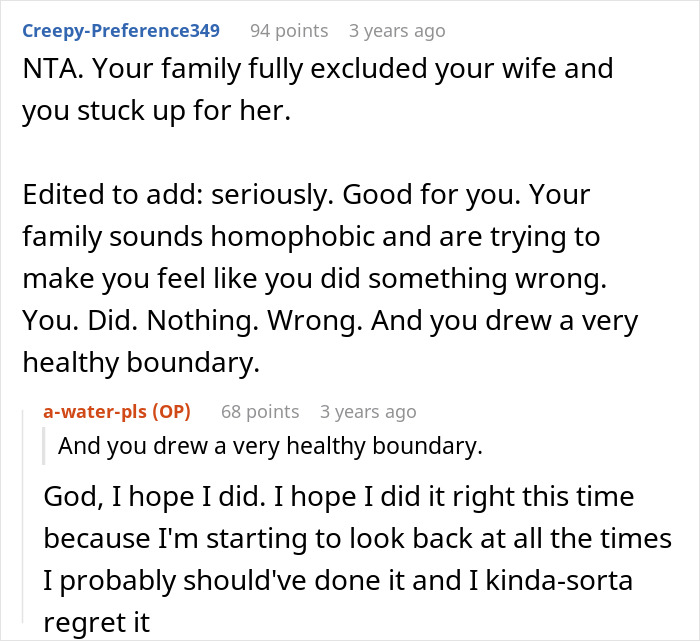Click the reply line starting "God, I hope I did."
Screen dimensions: 700x641
(x=338, y=496)
